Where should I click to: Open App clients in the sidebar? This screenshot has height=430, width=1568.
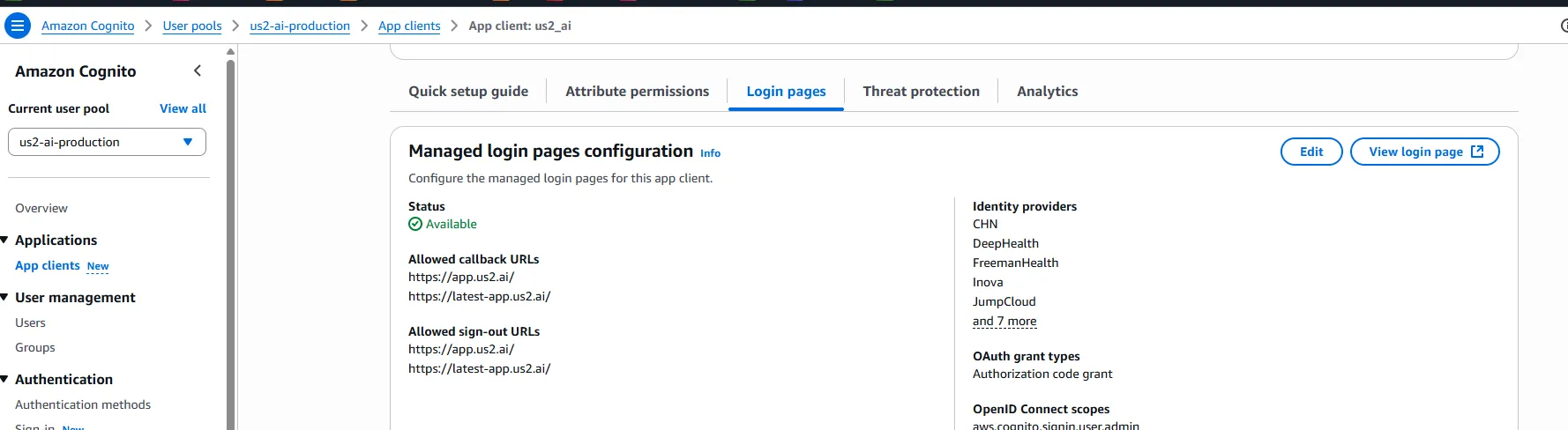(x=48, y=265)
